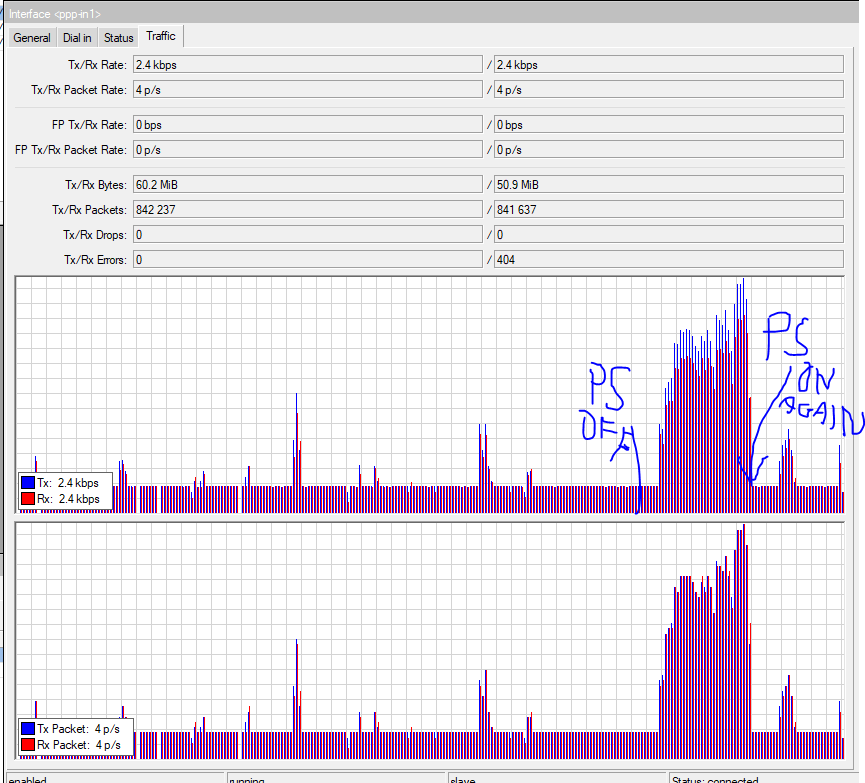This screenshot has width=865, height=783.
Task: Click the red Rx Packet swatch
Action: (28, 745)
